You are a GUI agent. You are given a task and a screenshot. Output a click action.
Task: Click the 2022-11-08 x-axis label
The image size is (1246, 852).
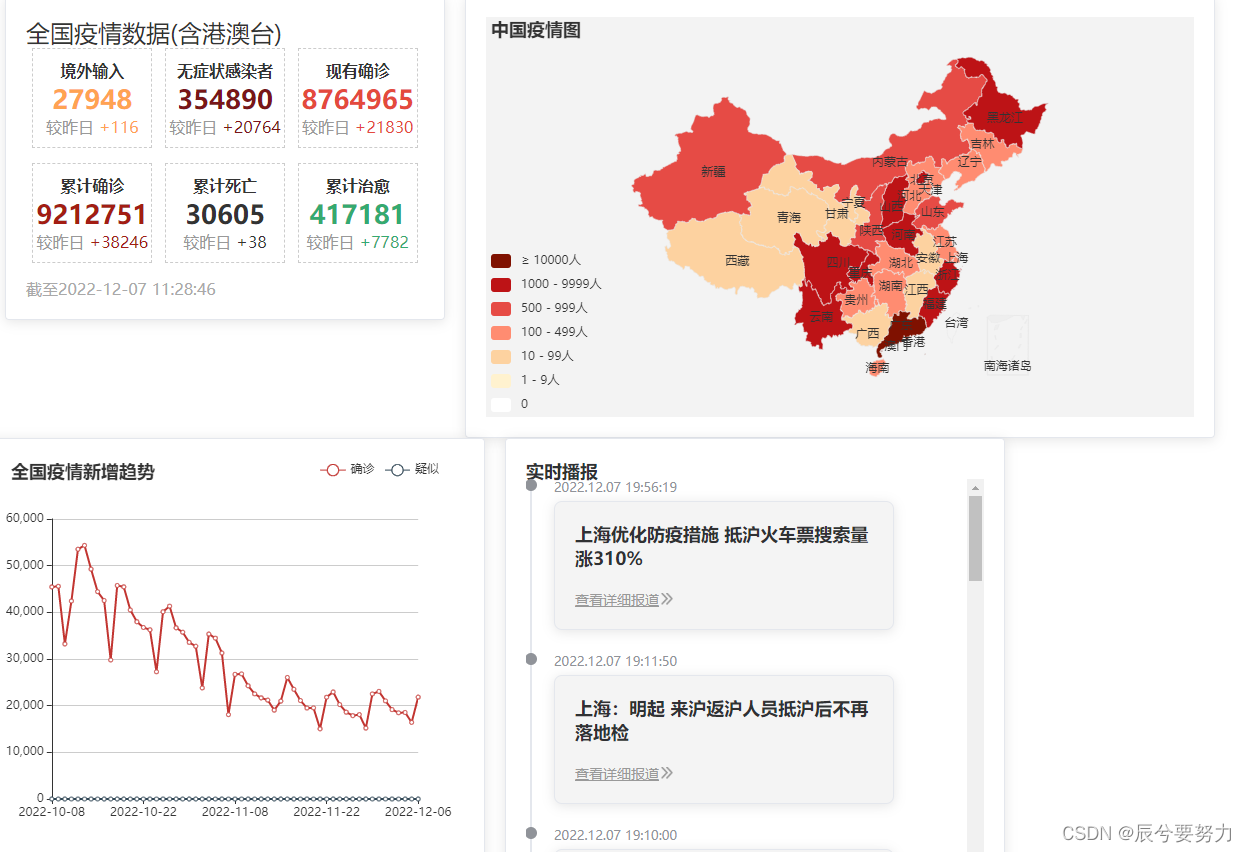click(x=235, y=812)
